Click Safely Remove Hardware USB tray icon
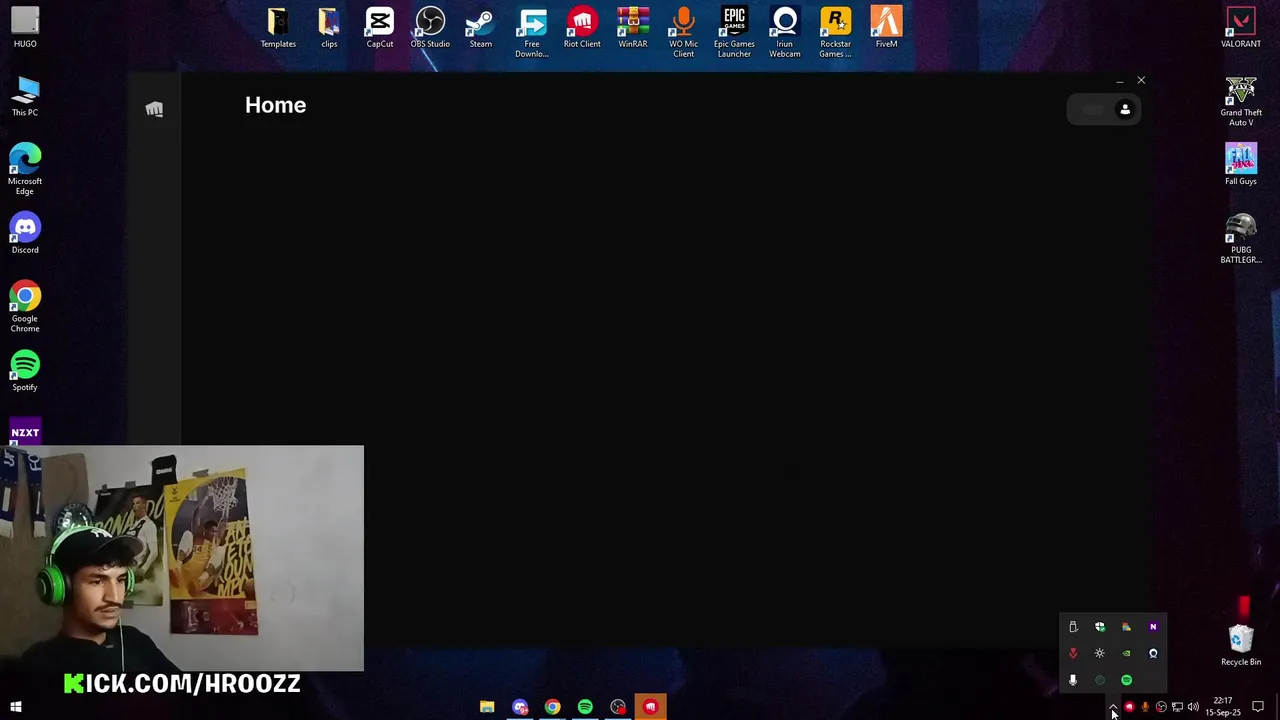Screen dimensions: 1280x720 click(1073, 627)
